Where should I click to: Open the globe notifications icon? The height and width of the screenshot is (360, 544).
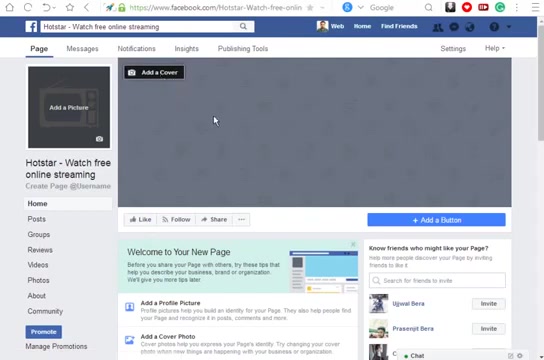470,27
